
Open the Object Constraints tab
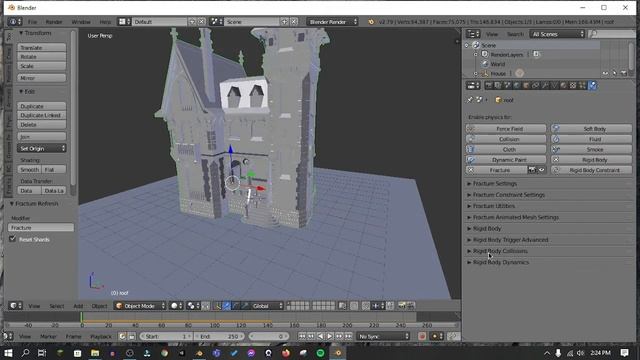(536, 85)
